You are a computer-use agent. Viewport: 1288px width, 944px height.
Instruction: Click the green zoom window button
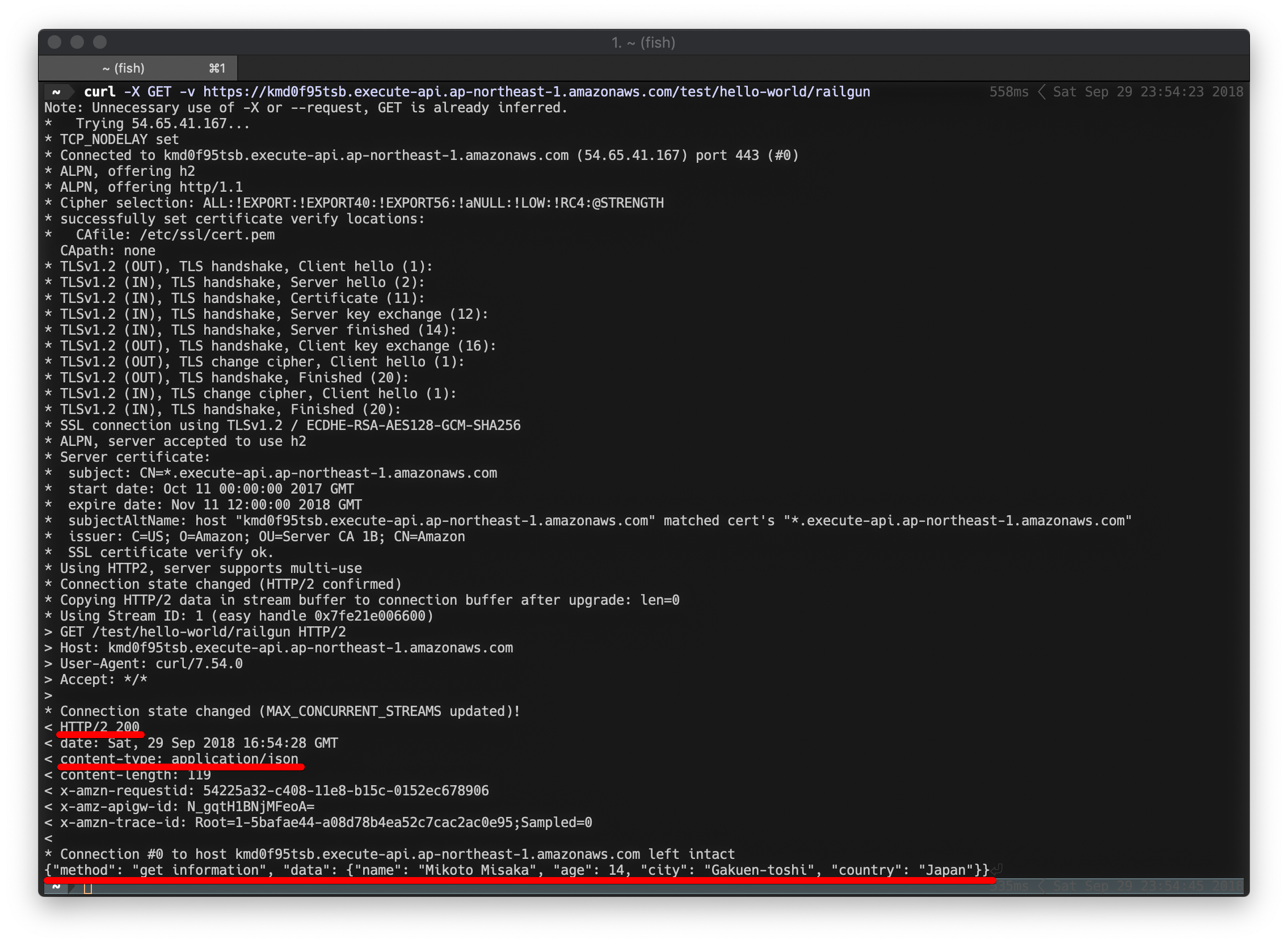100,43
